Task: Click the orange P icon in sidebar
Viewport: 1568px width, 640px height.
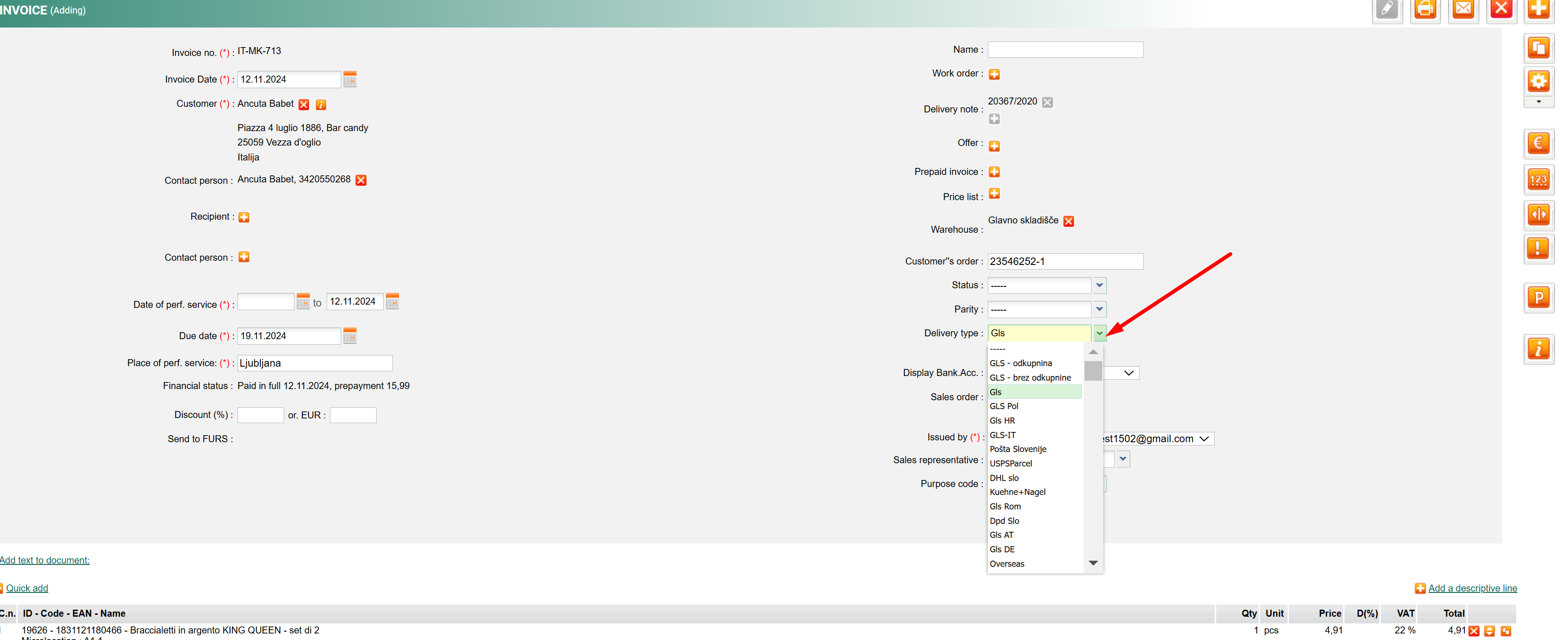Action: coord(1538,298)
